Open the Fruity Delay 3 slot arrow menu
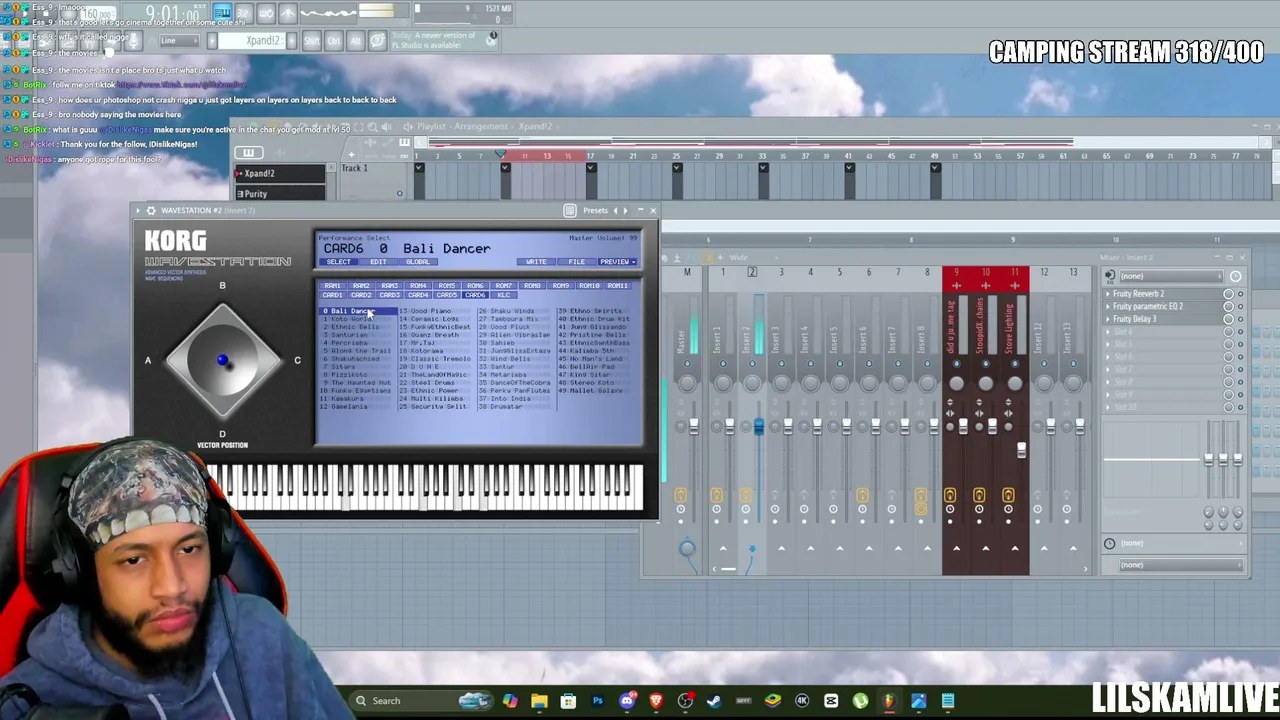This screenshot has width=1280, height=720. tap(1108, 319)
